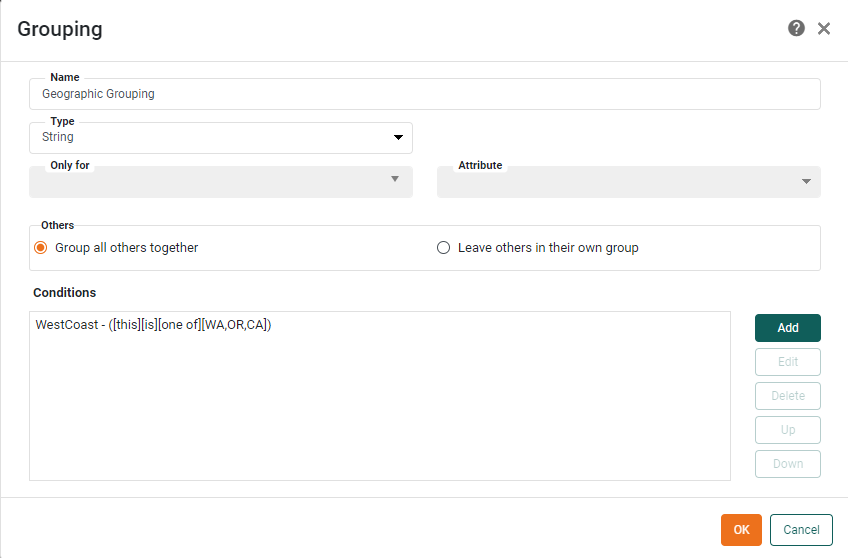
Task: Click the String value in Type field
Action: point(58,137)
